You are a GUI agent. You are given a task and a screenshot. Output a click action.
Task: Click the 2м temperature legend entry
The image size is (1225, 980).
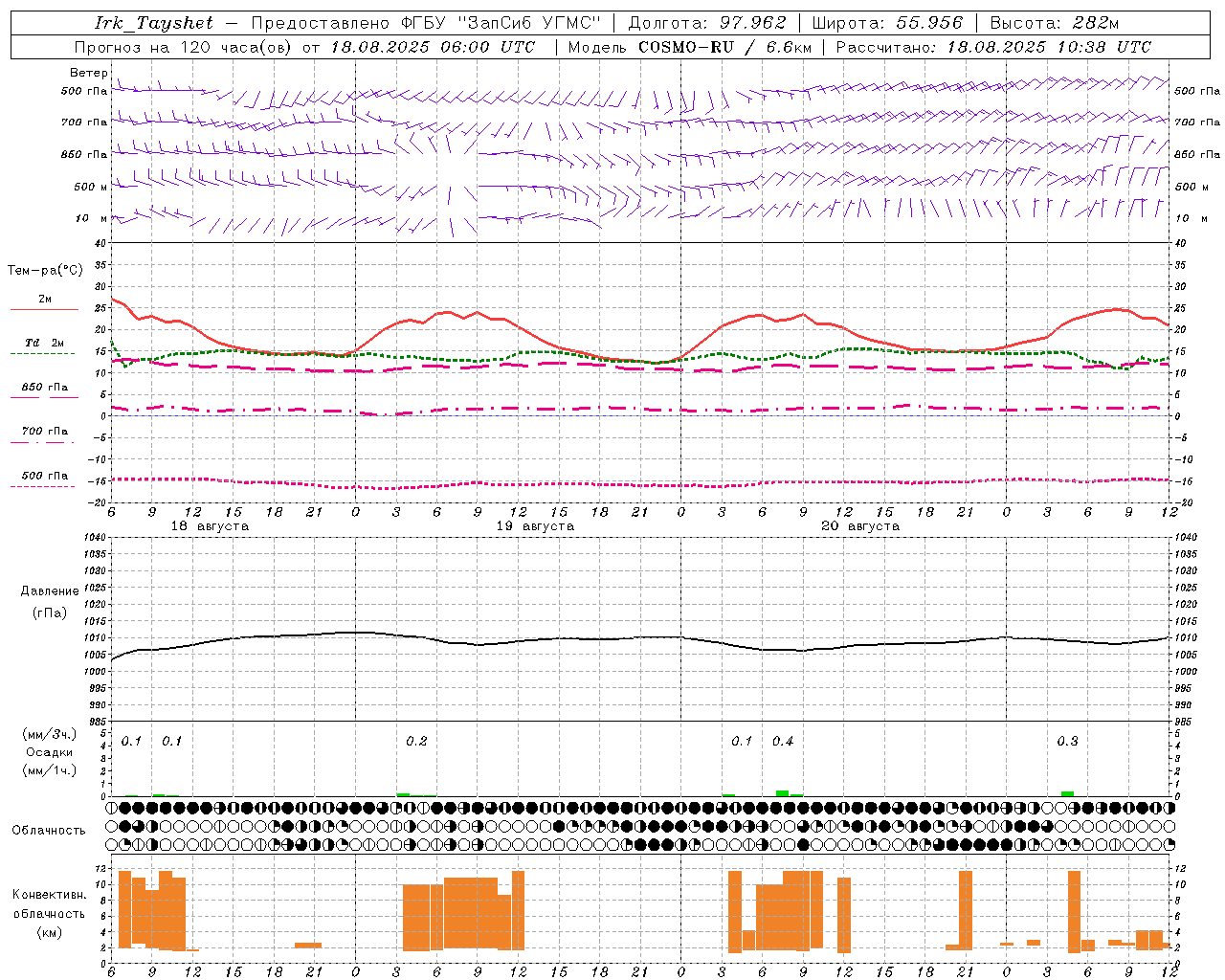(45, 299)
